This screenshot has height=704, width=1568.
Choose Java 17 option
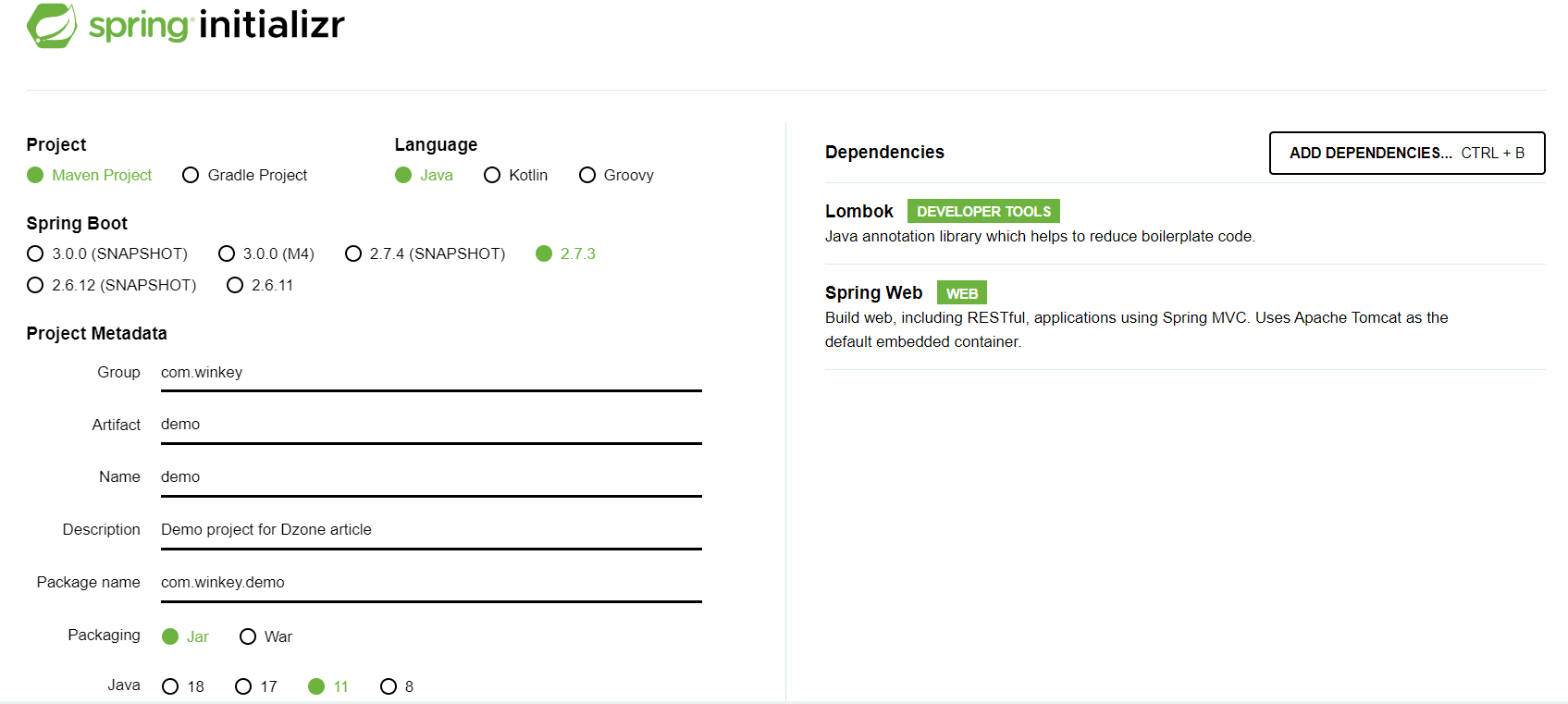point(243,686)
